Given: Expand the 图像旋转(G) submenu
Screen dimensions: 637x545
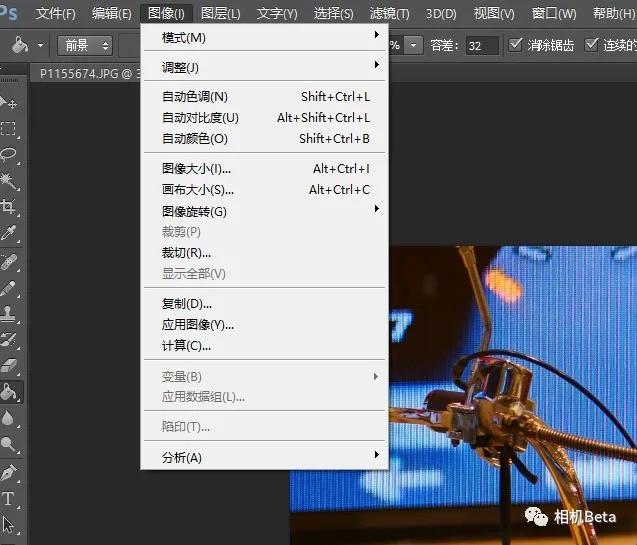Looking at the screenshot, I should [x=264, y=211].
